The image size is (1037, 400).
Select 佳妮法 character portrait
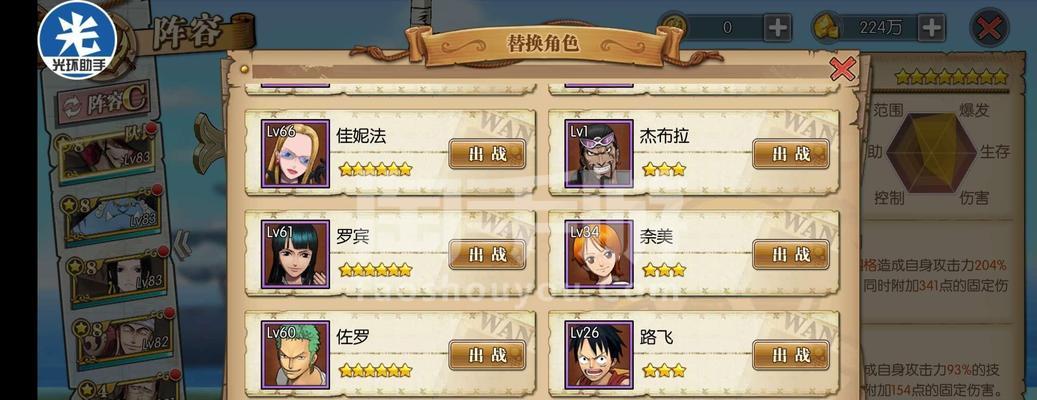click(x=295, y=153)
